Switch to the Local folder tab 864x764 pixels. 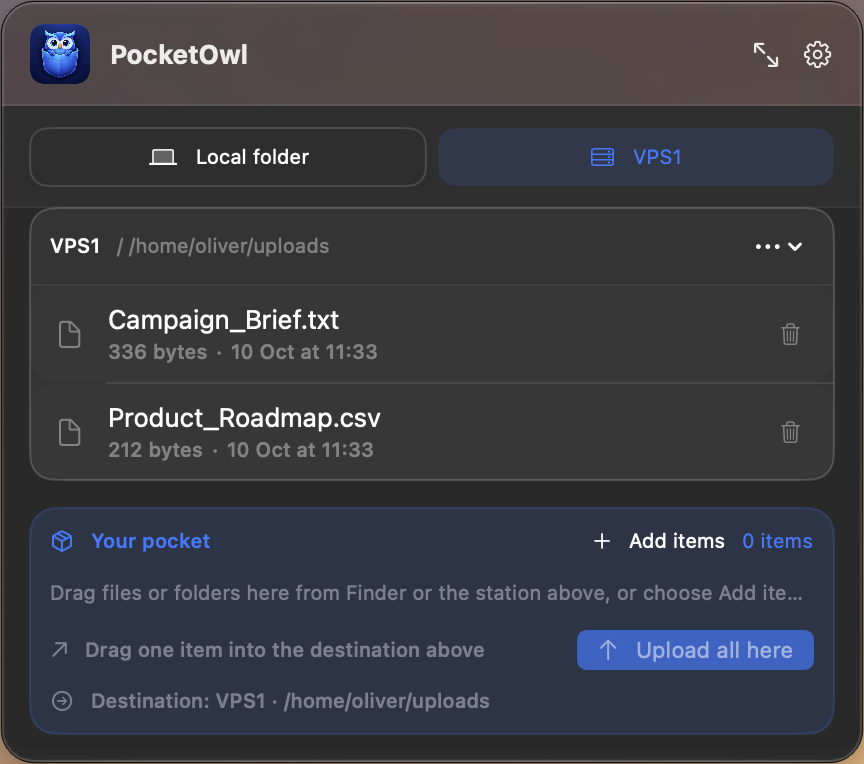[228, 157]
